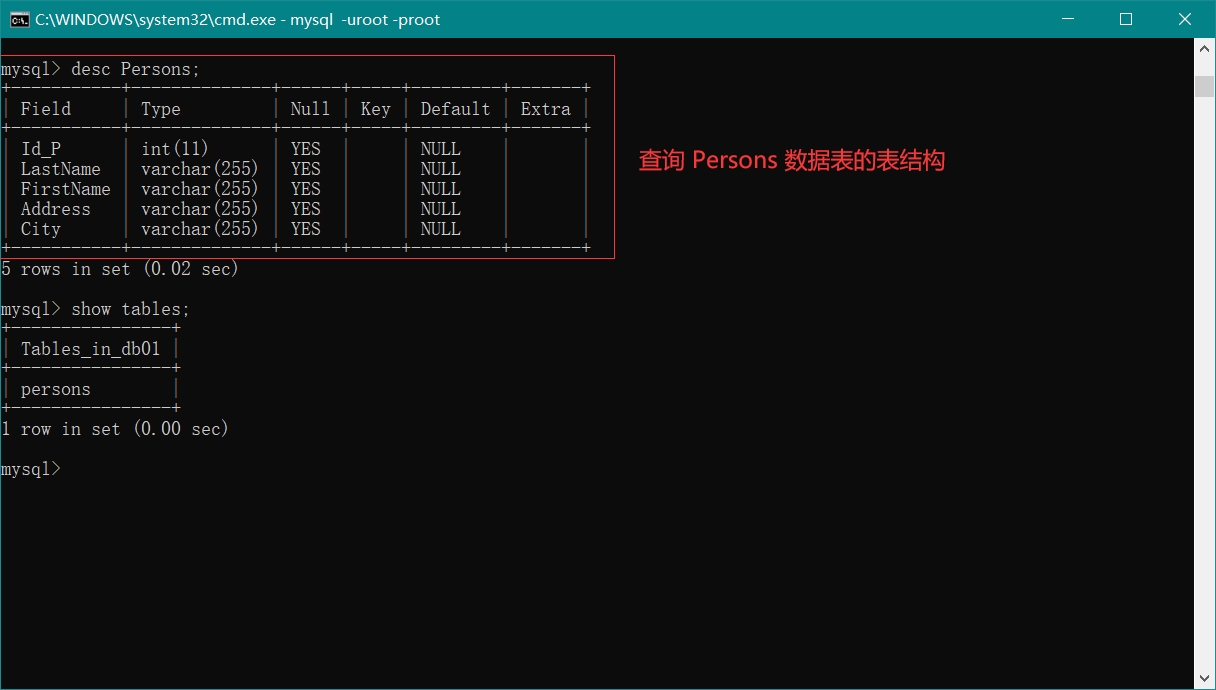Click the window title text cmd.exe - mysql
Image resolution: width=1216 pixels, height=690 pixels.
point(238,19)
